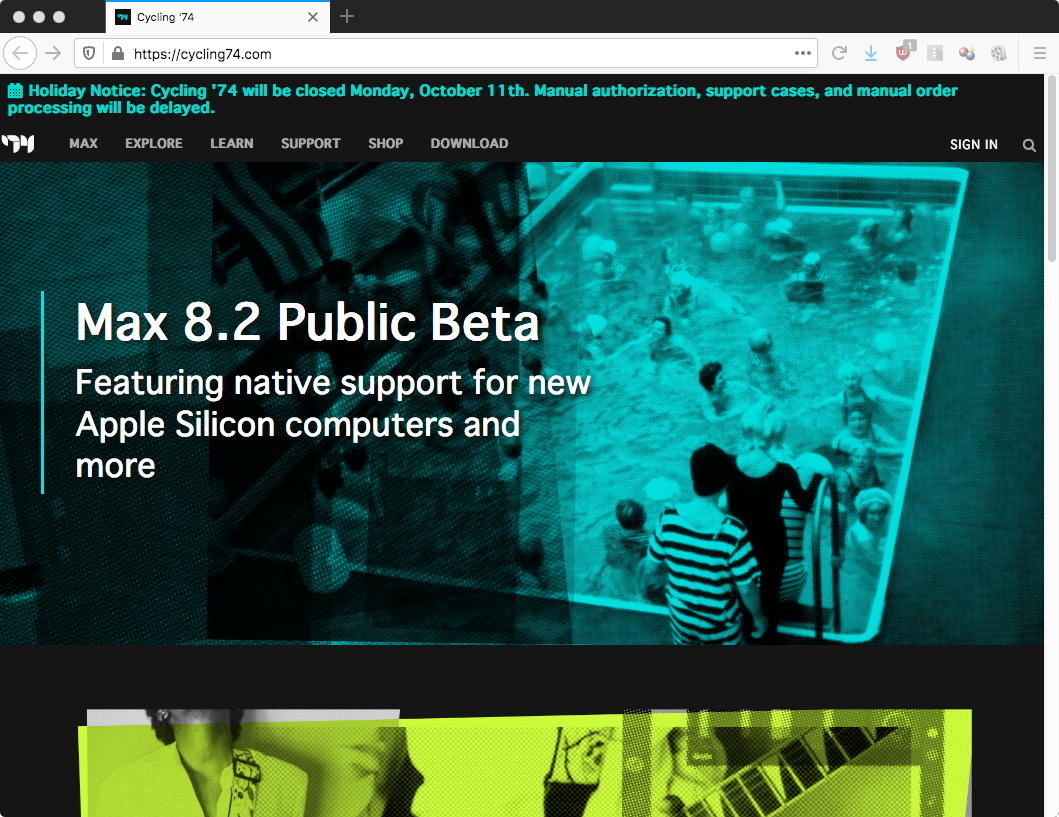Image resolution: width=1059 pixels, height=817 pixels.
Task: Open the downloads arrow in toolbar
Action: point(871,53)
